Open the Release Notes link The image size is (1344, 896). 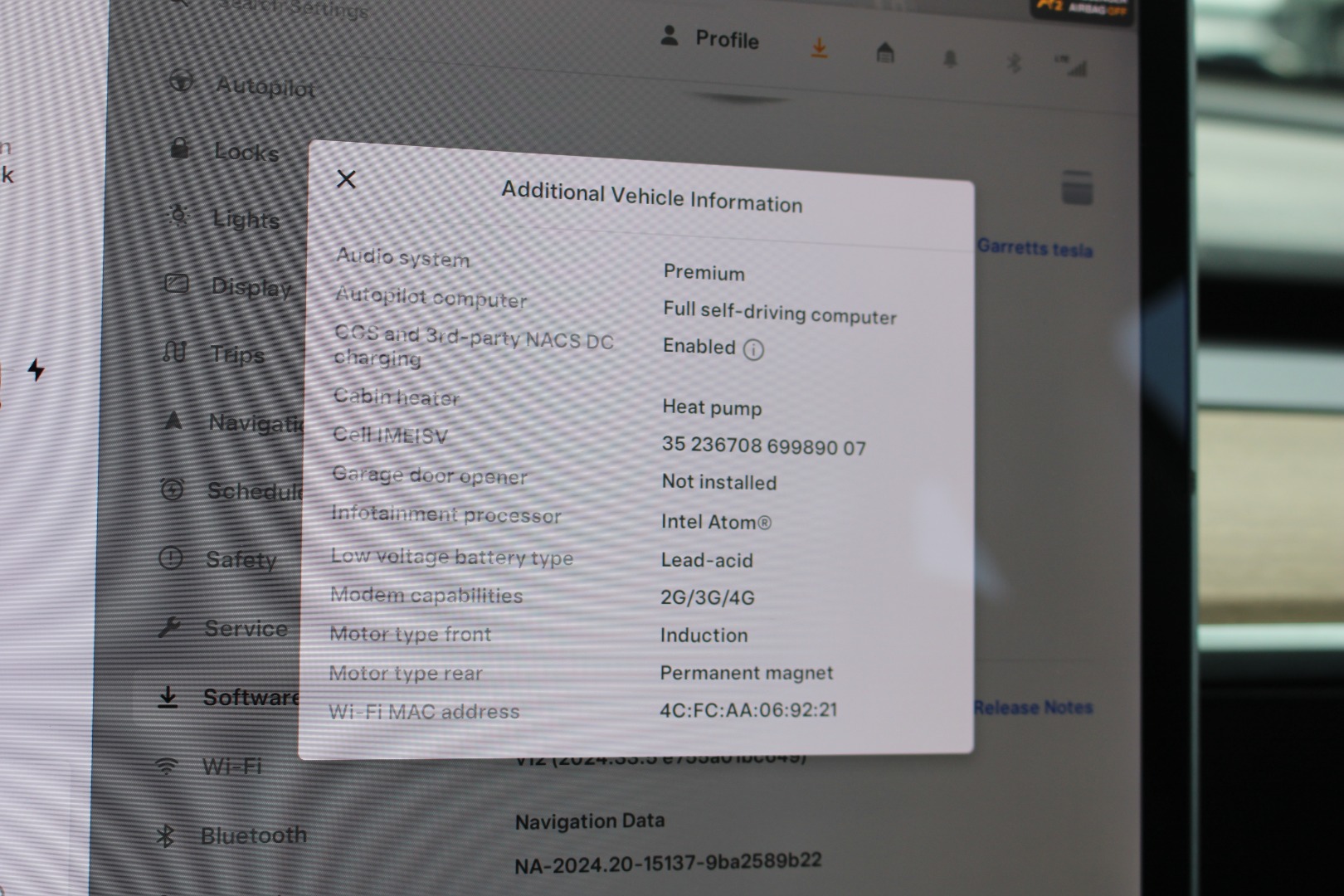pos(1033,708)
